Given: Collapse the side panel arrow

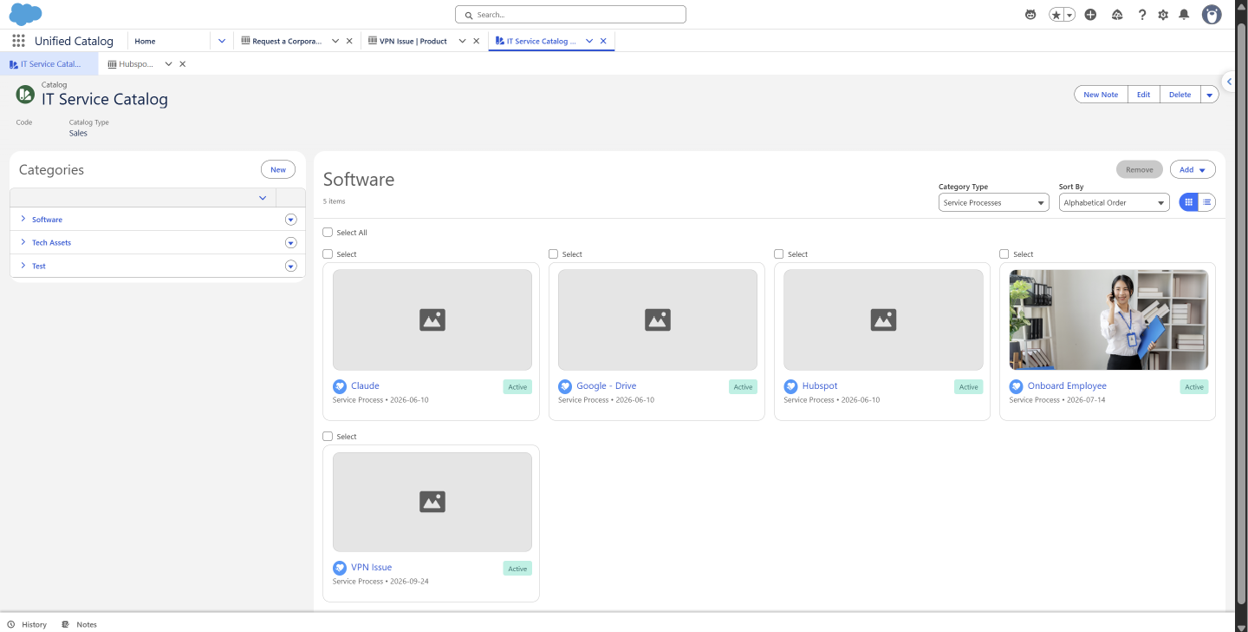Looking at the screenshot, I should (x=1229, y=82).
